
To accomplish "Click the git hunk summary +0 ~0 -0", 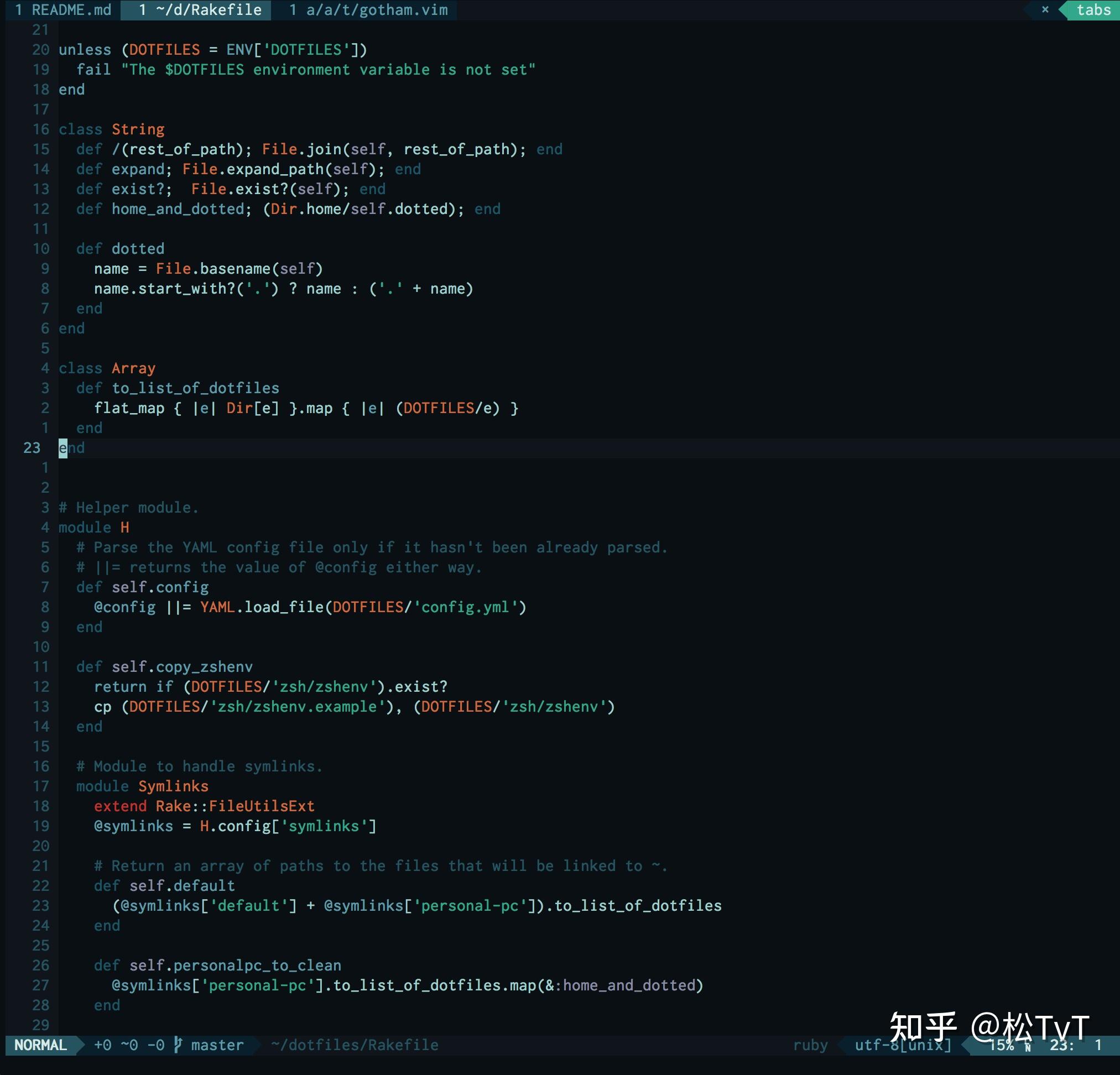I will [x=129, y=1045].
